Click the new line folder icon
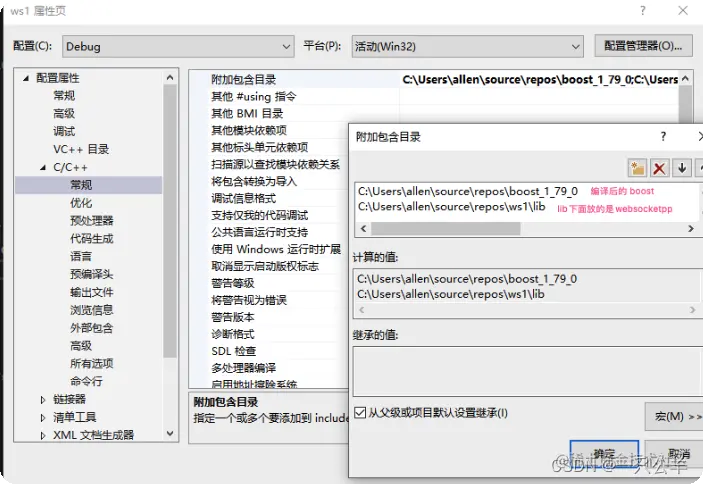The height and width of the screenshot is (484, 703). [637, 169]
